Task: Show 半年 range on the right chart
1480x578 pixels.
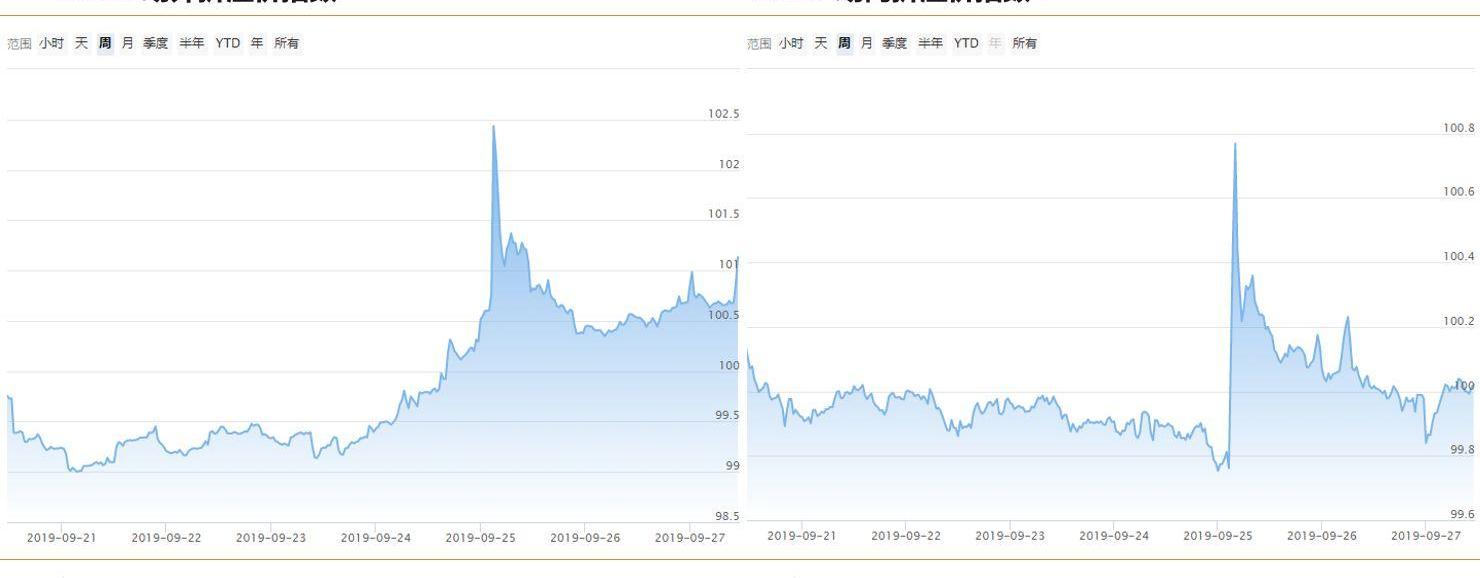Action: click(932, 43)
